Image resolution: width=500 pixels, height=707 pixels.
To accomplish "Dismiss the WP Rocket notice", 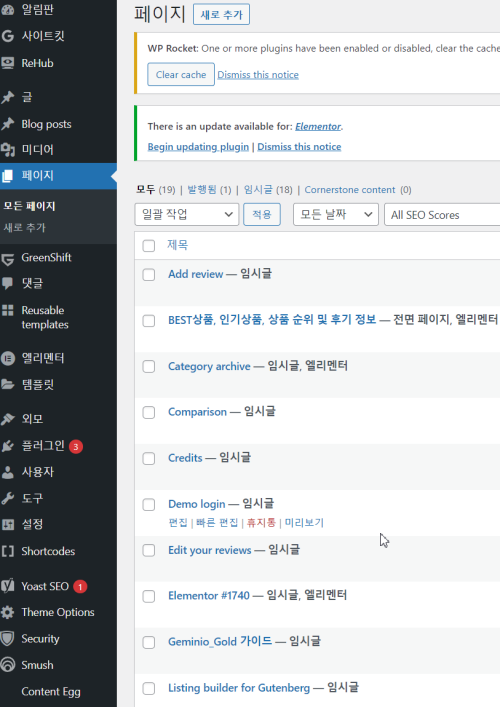I will pyautogui.click(x=258, y=75).
